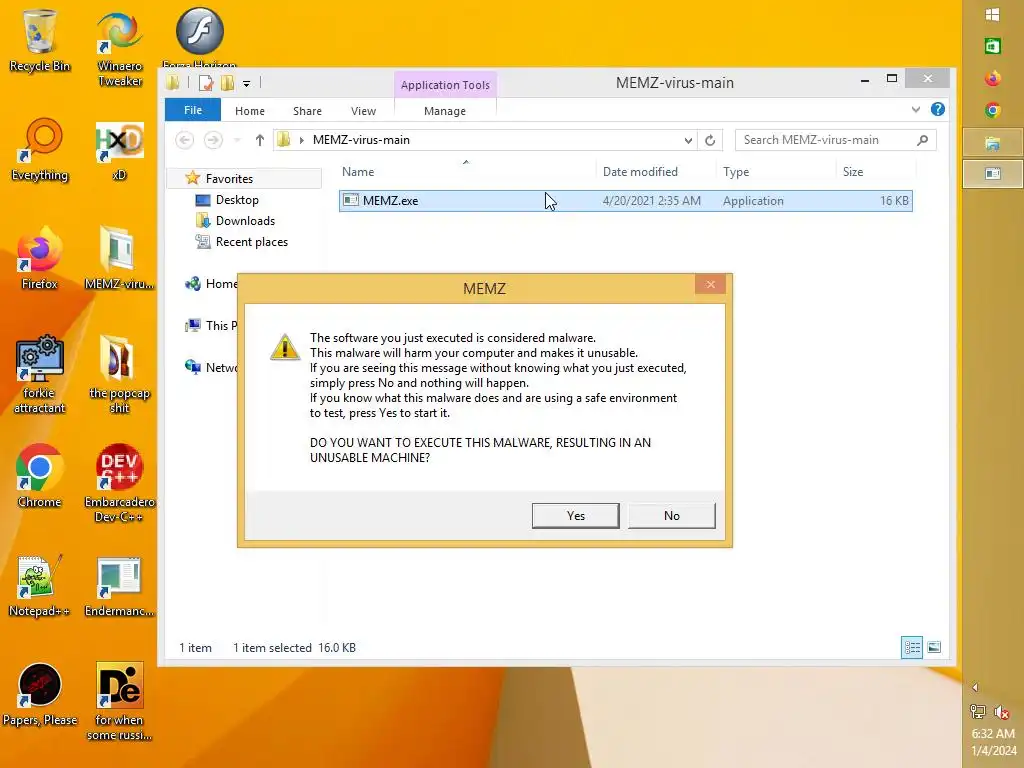Image resolution: width=1024 pixels, height=768 pixels.
Task: Open Explorer Help button
Action: (x=938, y=109)
